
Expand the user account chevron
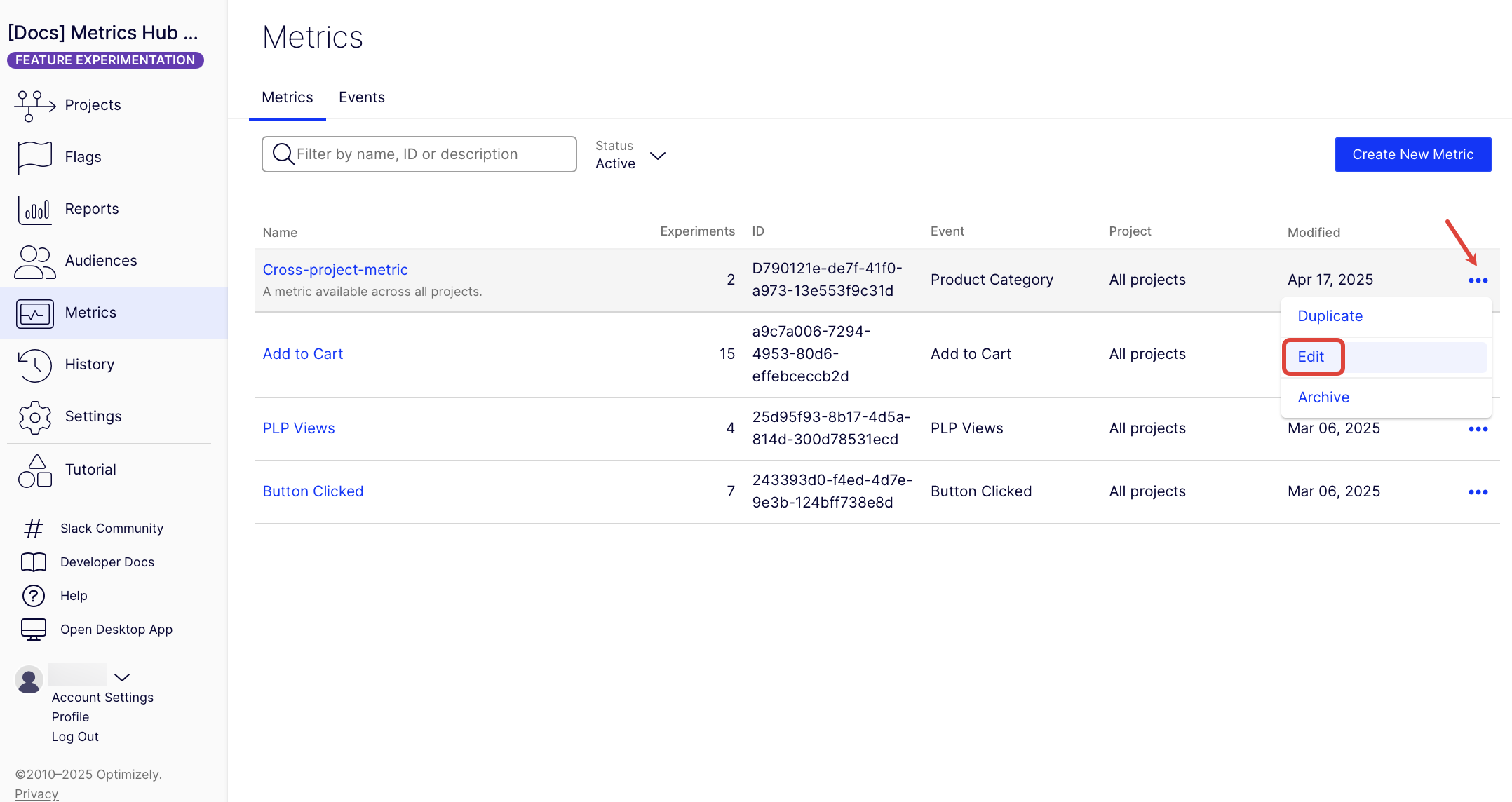pos(122,677)
